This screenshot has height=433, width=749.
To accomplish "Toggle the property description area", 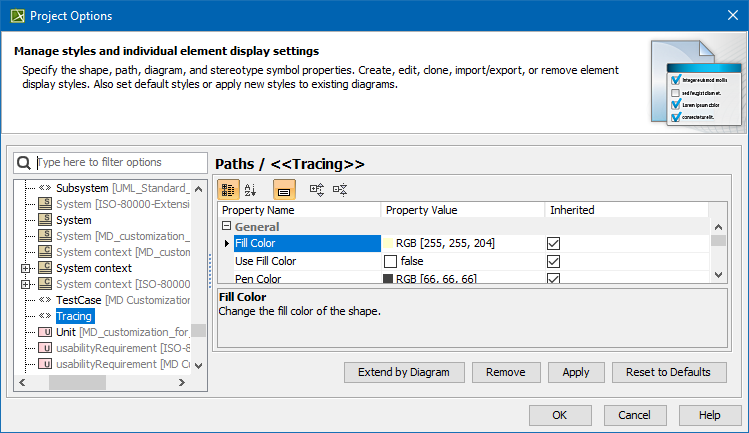I will [x=284, y=188].
